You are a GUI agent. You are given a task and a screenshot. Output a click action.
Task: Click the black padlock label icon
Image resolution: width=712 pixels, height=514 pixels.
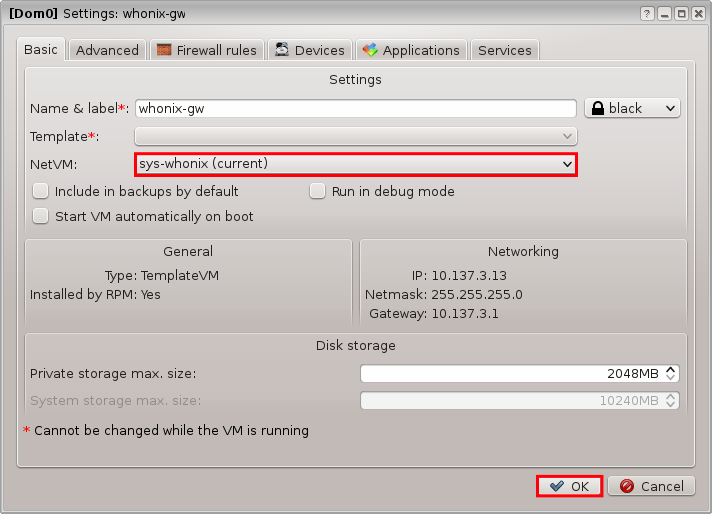[x=597, y=108]
